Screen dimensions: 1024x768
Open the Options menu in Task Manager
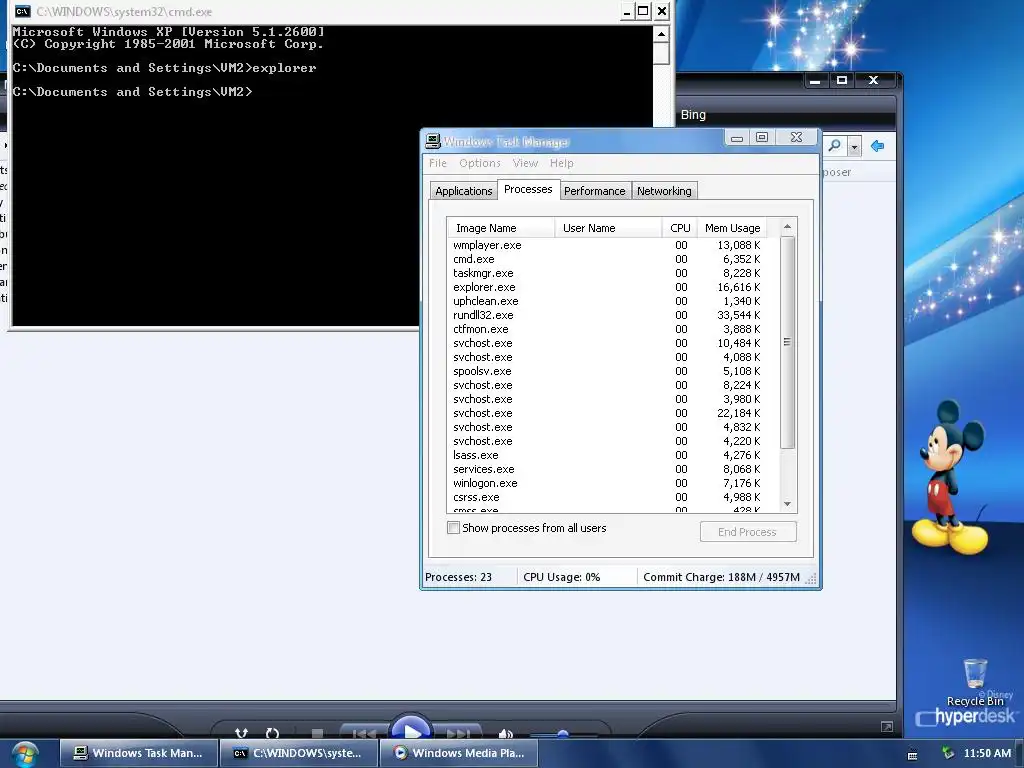(479, 163)
